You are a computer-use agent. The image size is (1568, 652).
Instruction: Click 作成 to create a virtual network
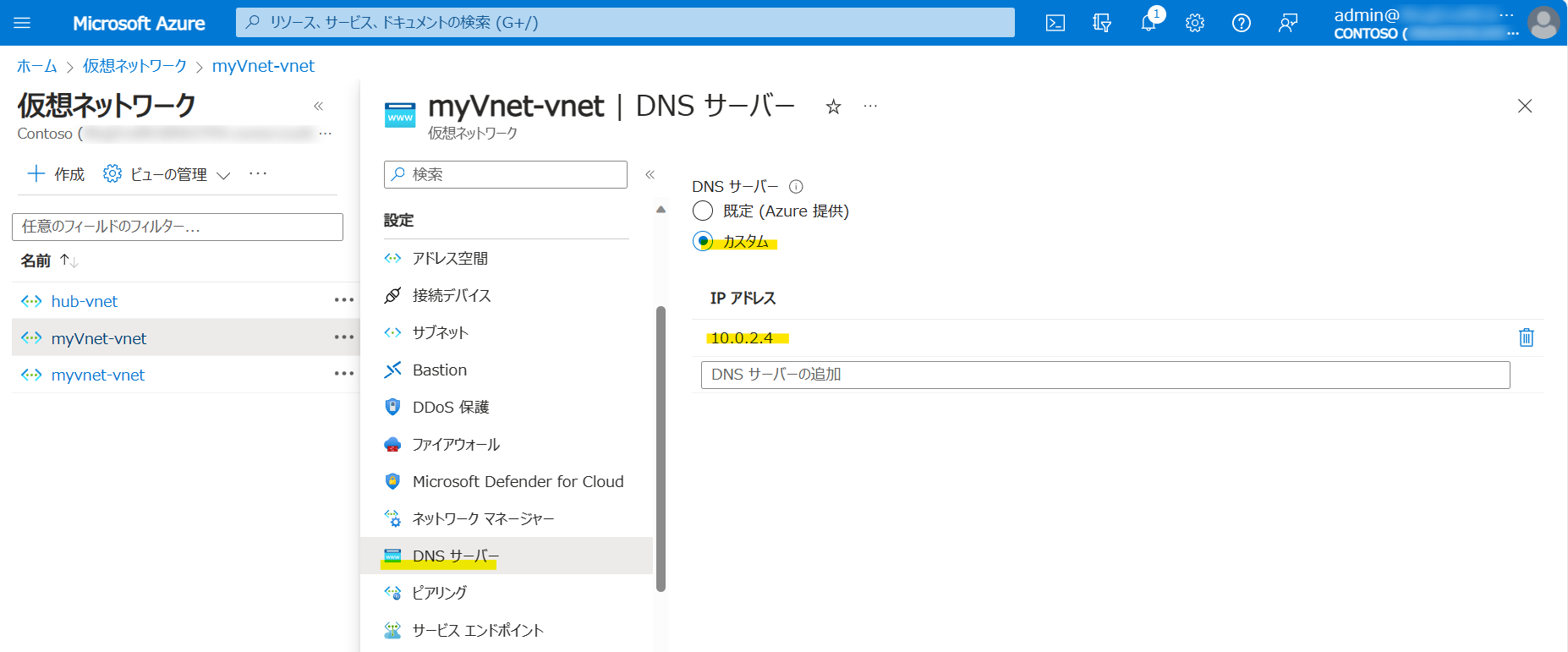[x=56, y=174]
